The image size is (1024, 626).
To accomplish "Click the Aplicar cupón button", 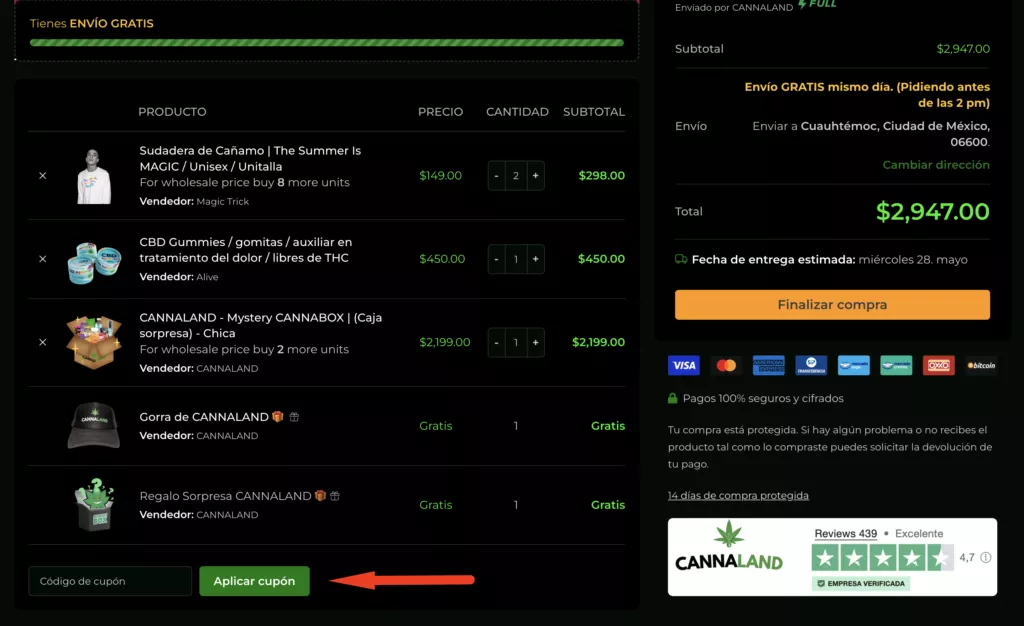I will click(x=254, y=581).
